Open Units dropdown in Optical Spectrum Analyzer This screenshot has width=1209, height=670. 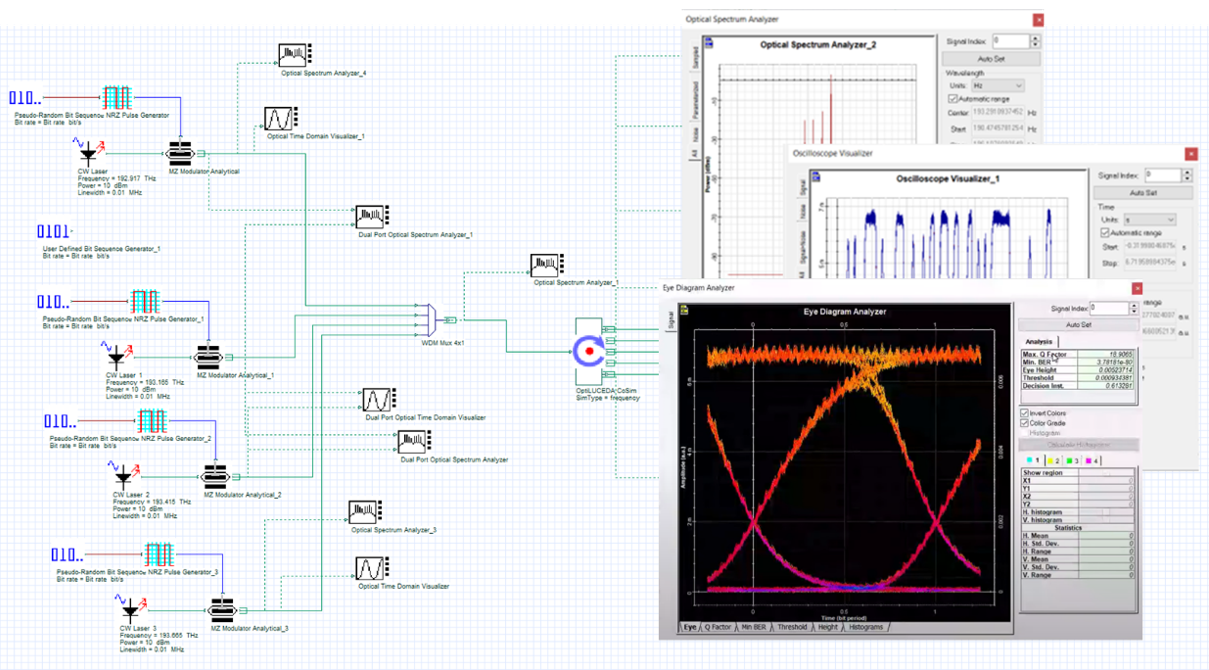coord(996,86)
